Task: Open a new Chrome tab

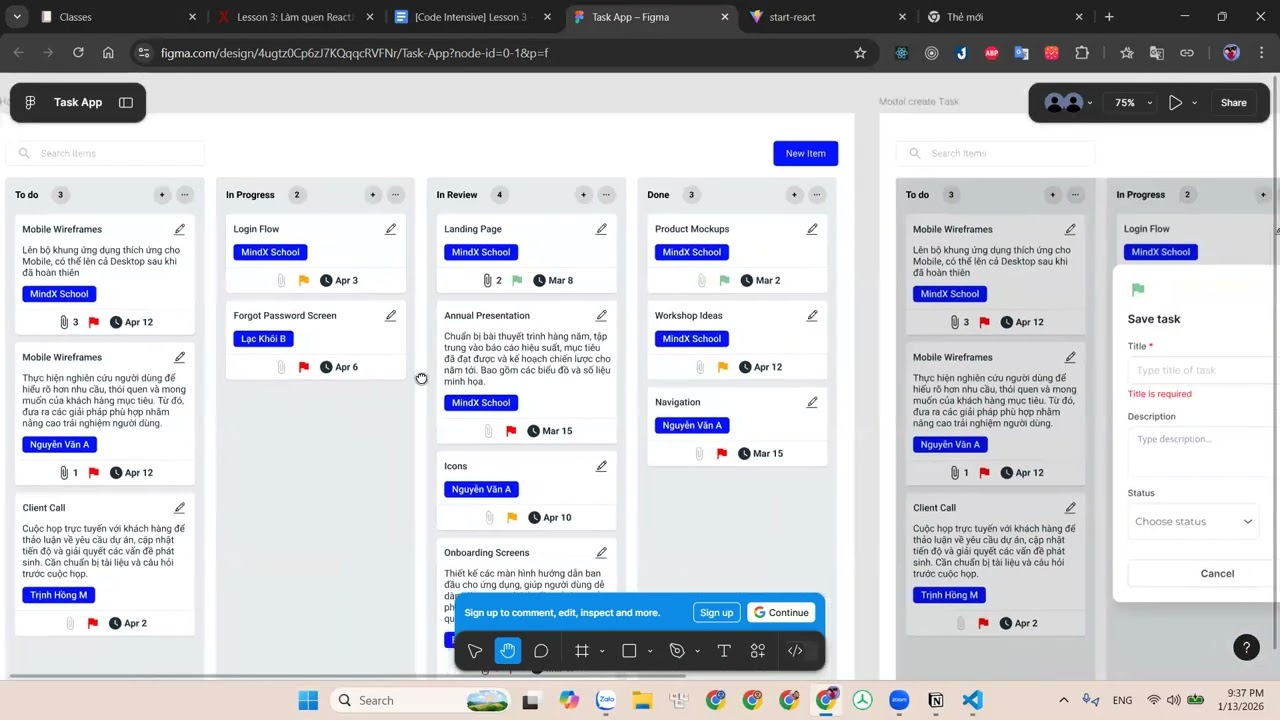Action: click(1109, 17)
